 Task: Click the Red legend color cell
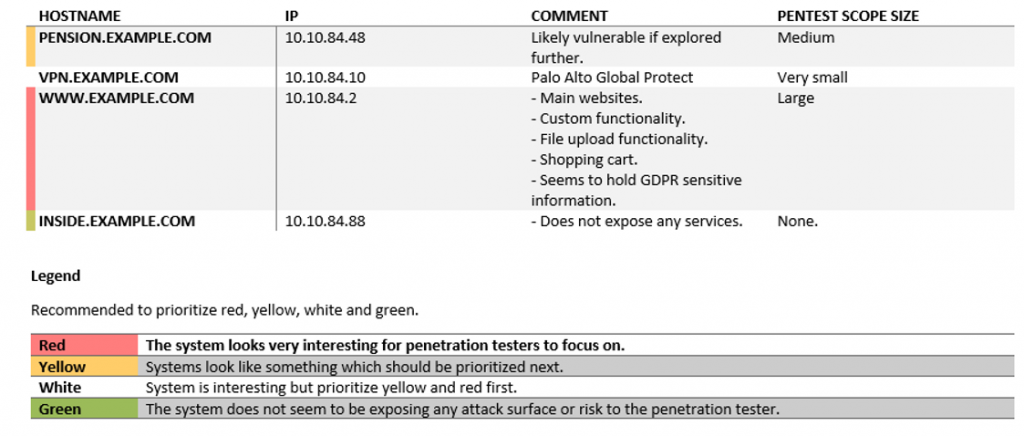[84, 345]
